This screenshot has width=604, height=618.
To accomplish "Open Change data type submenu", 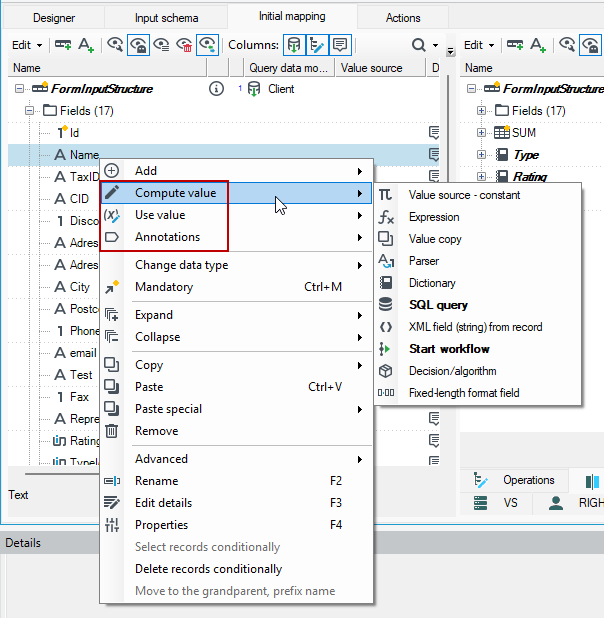I will pyautogui.click(x=236, y=265).
